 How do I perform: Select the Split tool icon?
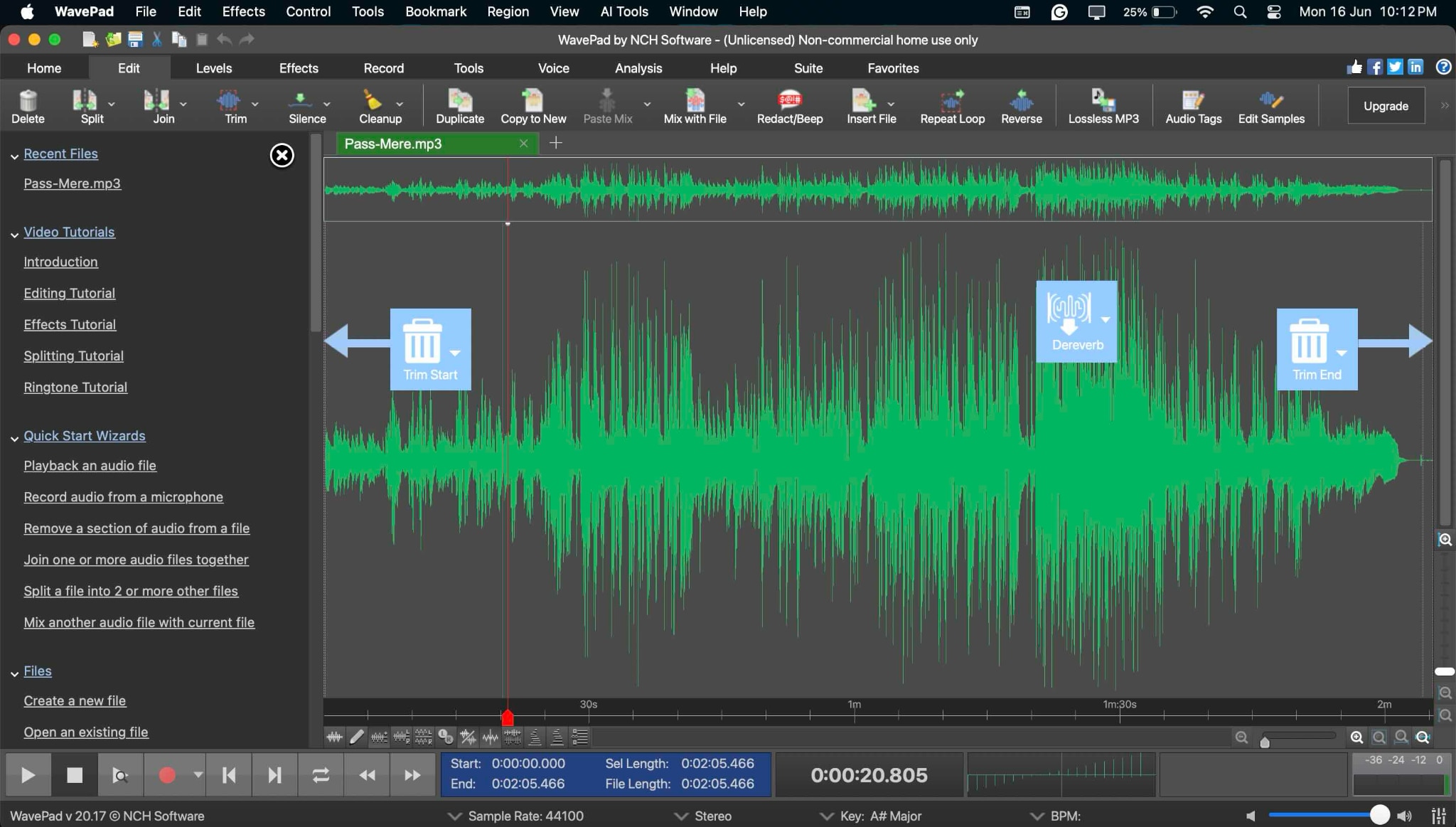[85, 100]
